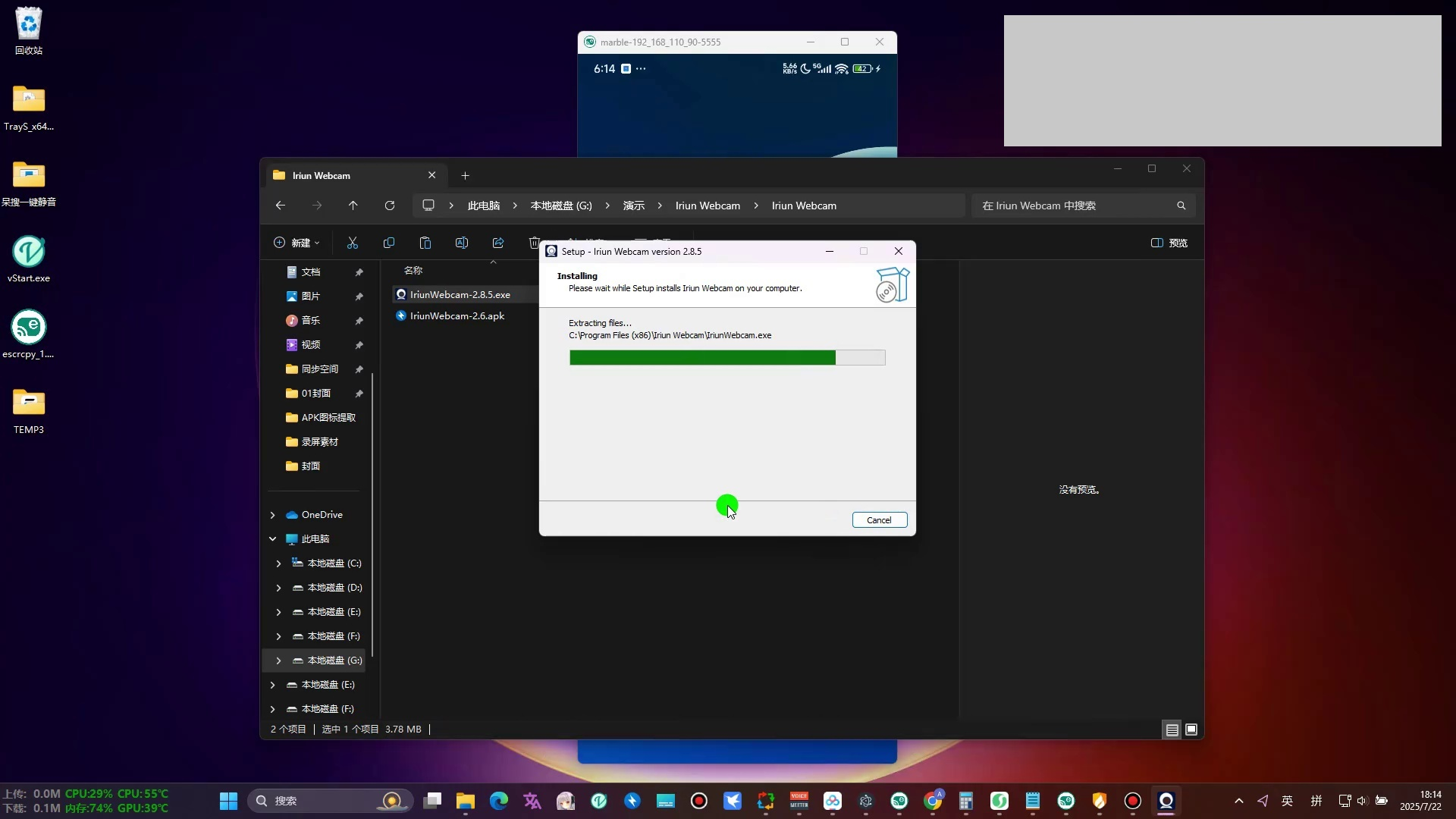1456x819 pixels.
Task: Click the Rename icon in toolbar
Action: (462, 243)
